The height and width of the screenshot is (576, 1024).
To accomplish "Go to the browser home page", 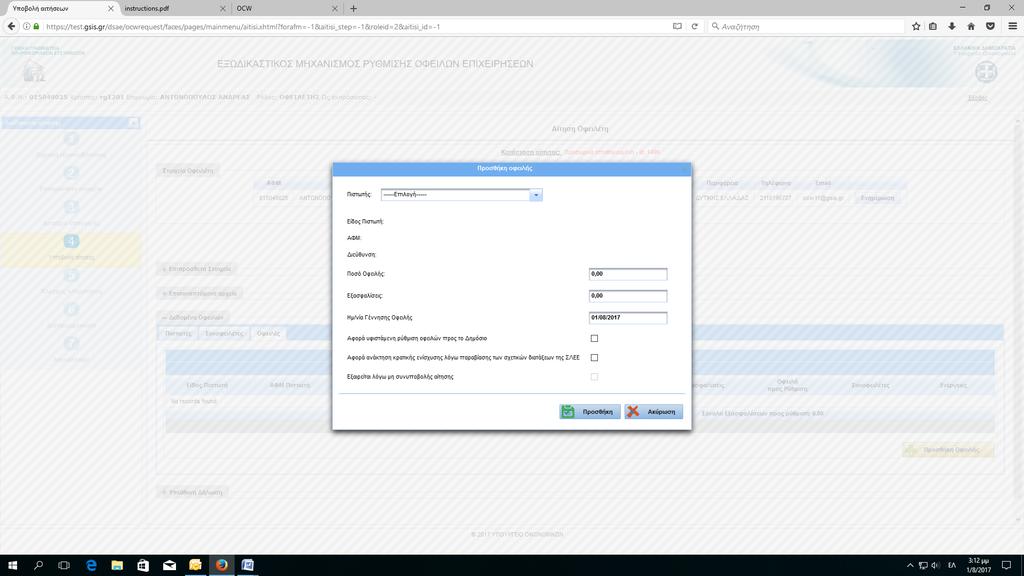I will pos(971,26).
